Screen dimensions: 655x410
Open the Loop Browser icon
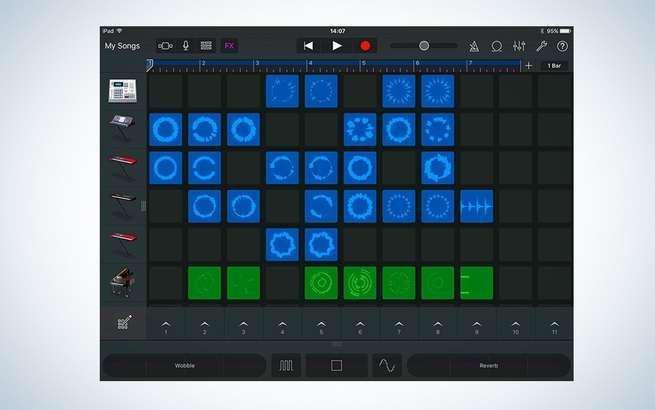pos(496,46)
